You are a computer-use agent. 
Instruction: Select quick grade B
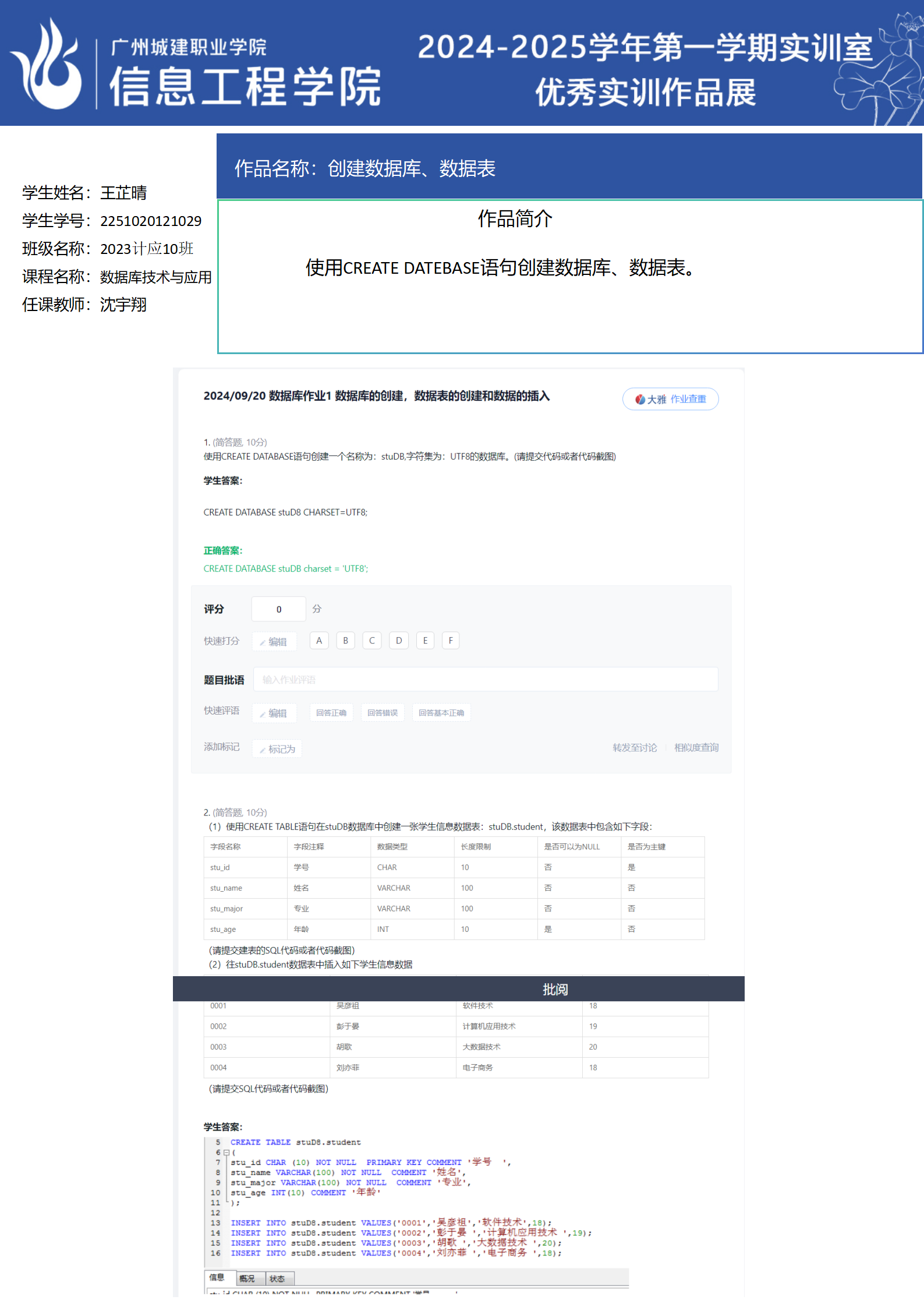coord(345,641)
